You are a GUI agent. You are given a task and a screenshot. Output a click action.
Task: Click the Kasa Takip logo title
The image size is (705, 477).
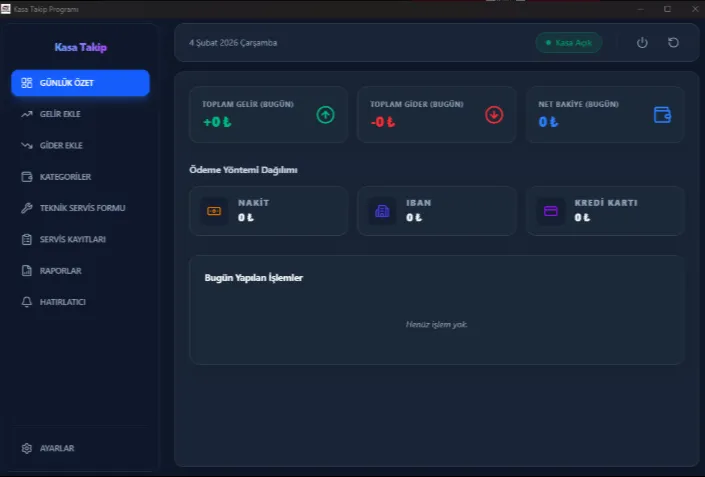click(80, 47)
